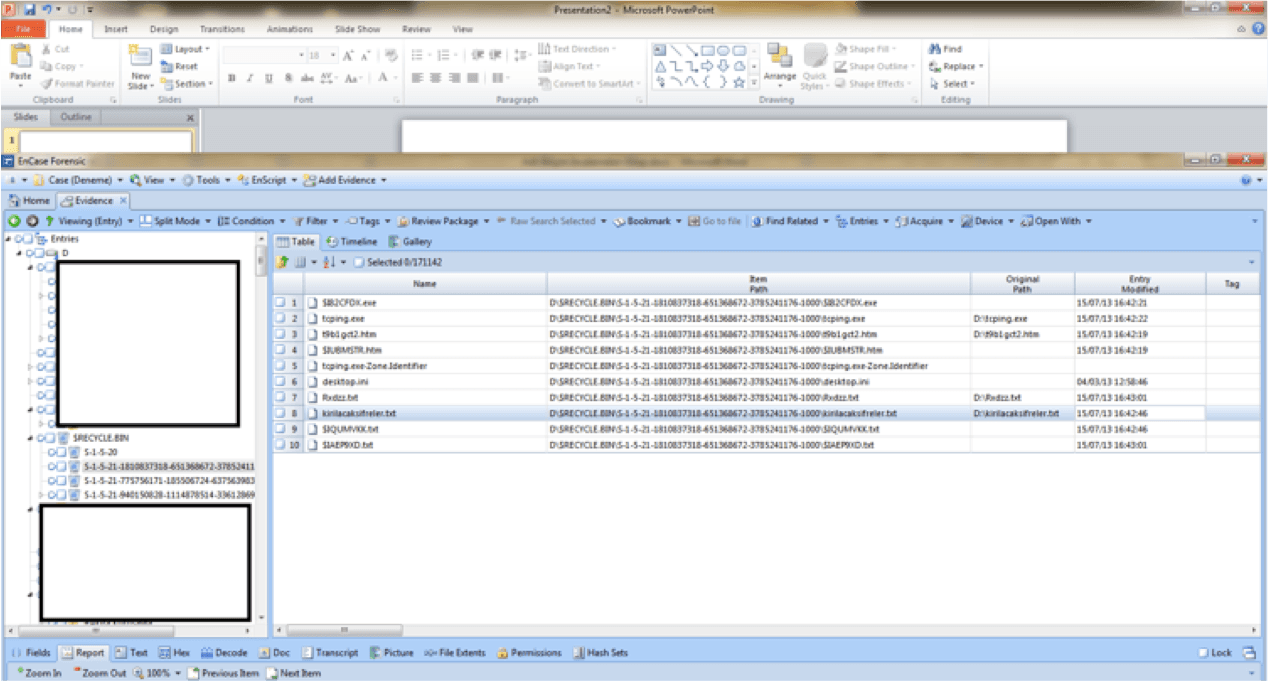
Task: Select the tcping.exe row in table
Action: click(x=344, y=318)
